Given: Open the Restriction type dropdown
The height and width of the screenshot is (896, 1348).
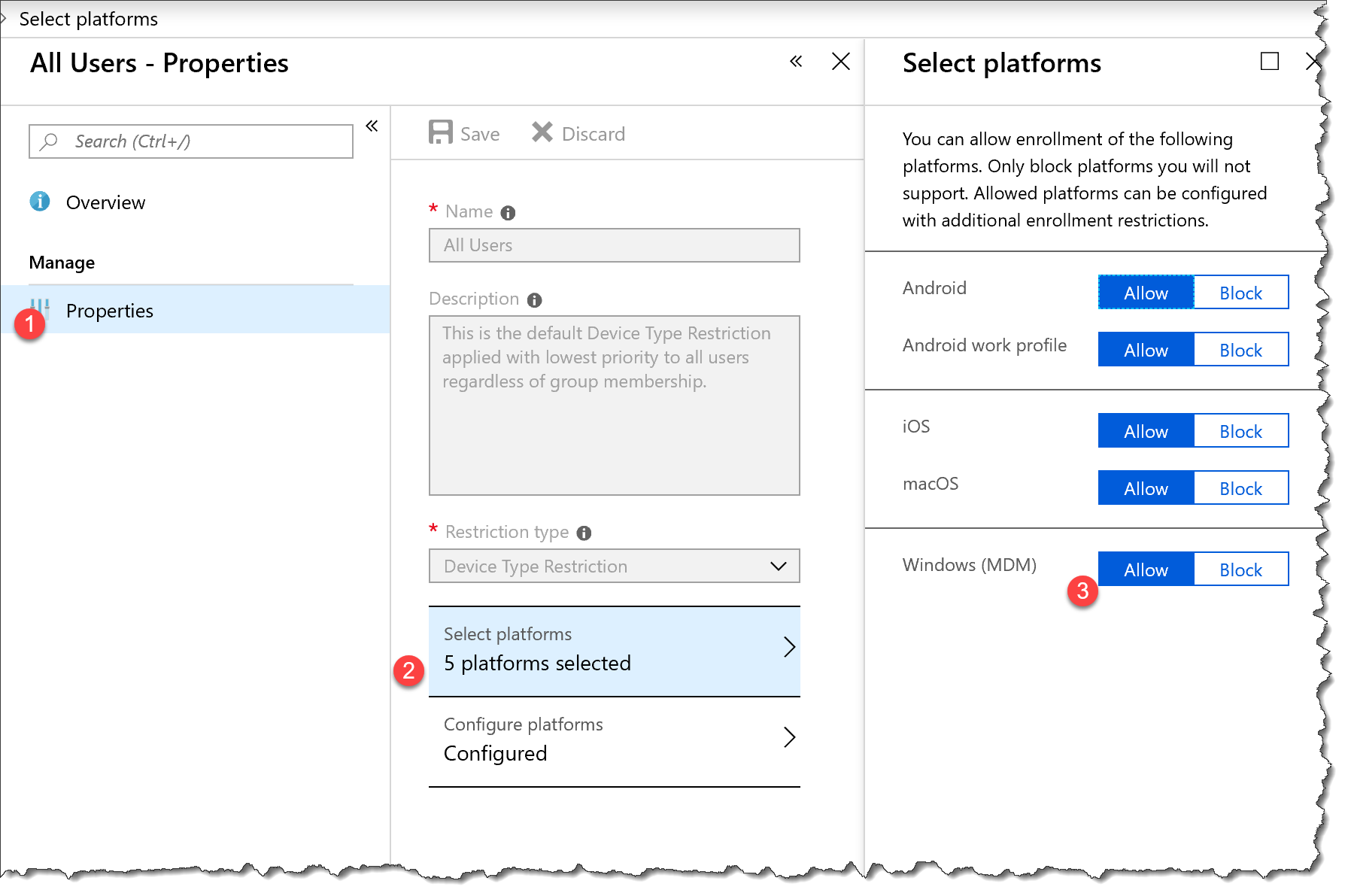Looking at the screenshot, I should [x=614, y=566].
